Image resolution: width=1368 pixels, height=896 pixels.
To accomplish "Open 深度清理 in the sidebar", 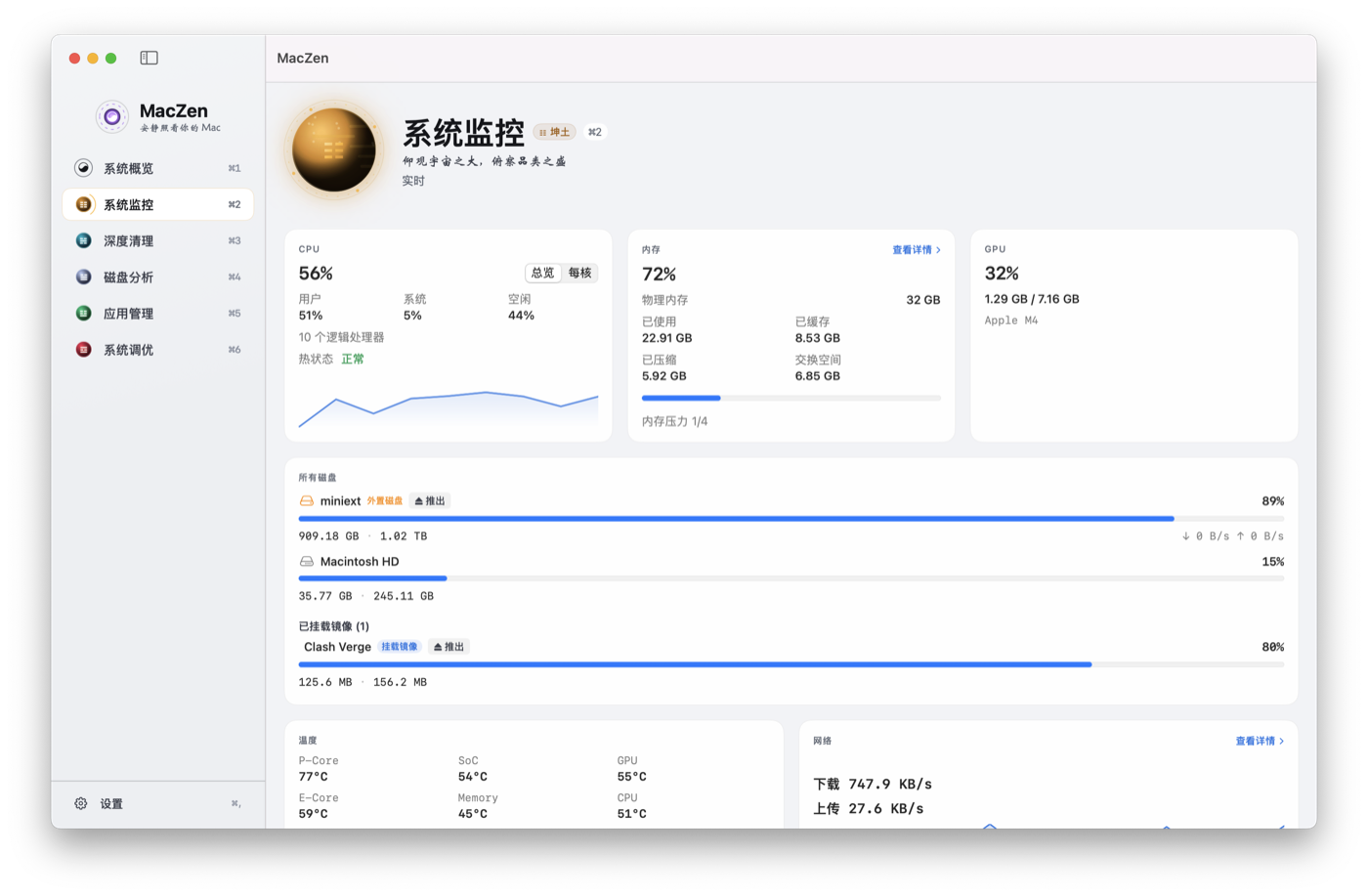I will pos(157,240).
